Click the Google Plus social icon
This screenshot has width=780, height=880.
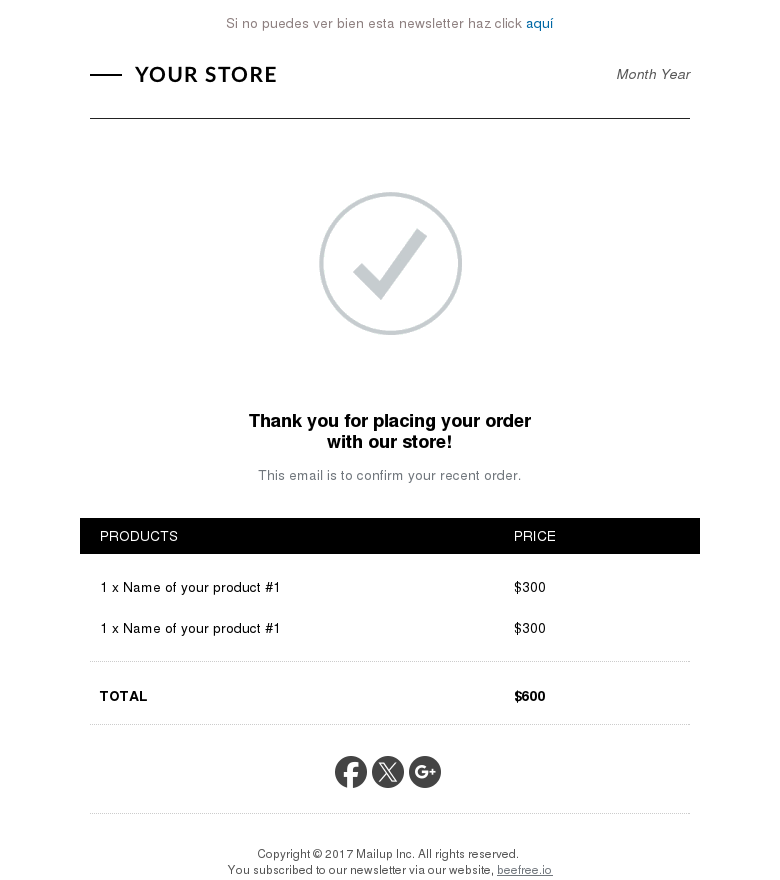tap(425, 772)
